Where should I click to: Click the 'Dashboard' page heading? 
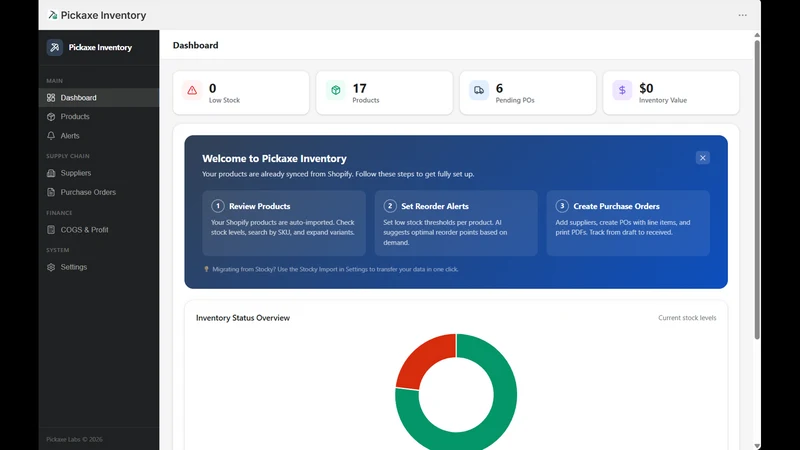pos(195,45)
